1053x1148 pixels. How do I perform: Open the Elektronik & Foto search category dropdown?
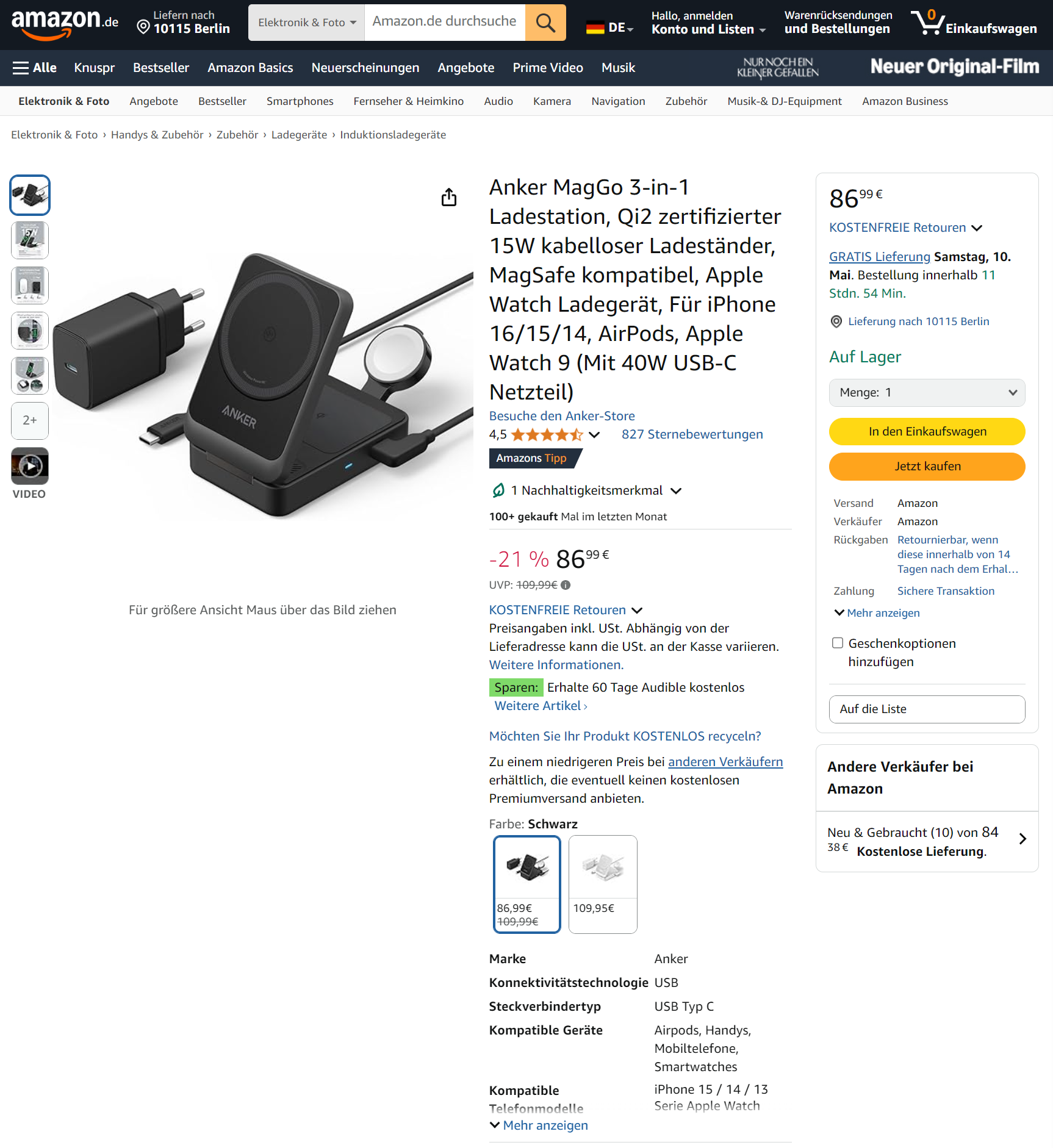tap(306, 23)
